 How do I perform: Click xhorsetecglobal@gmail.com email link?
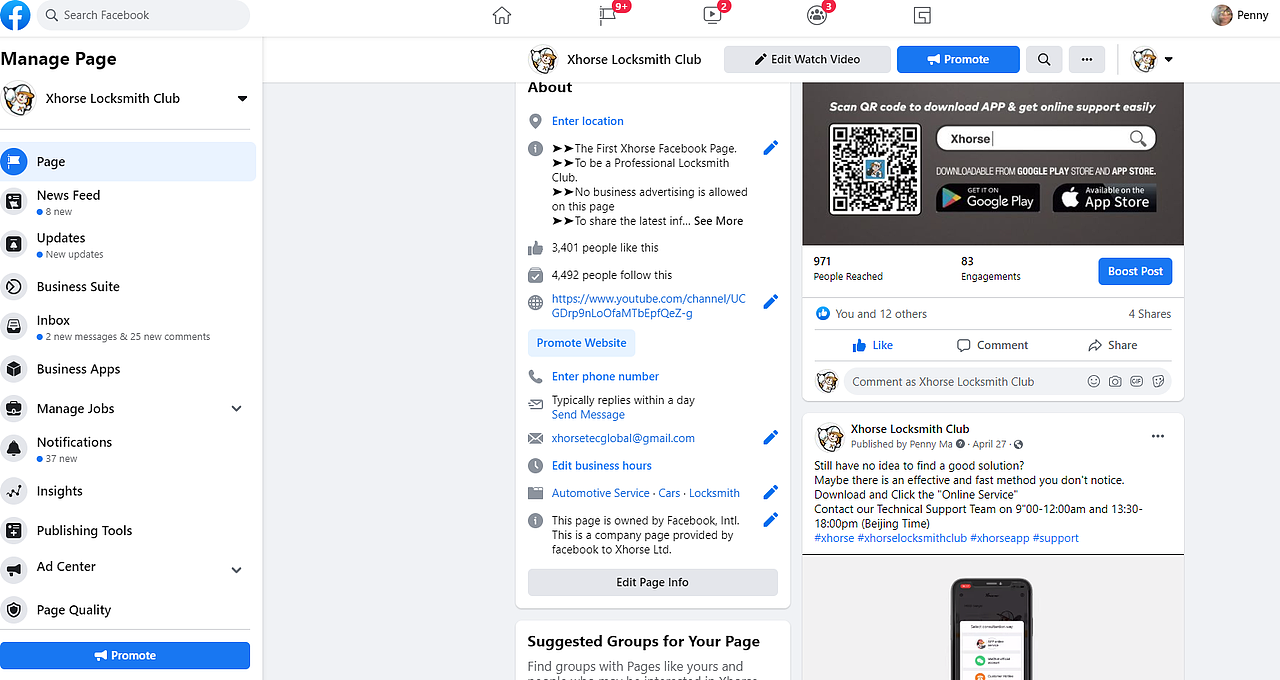coord(623,438)
